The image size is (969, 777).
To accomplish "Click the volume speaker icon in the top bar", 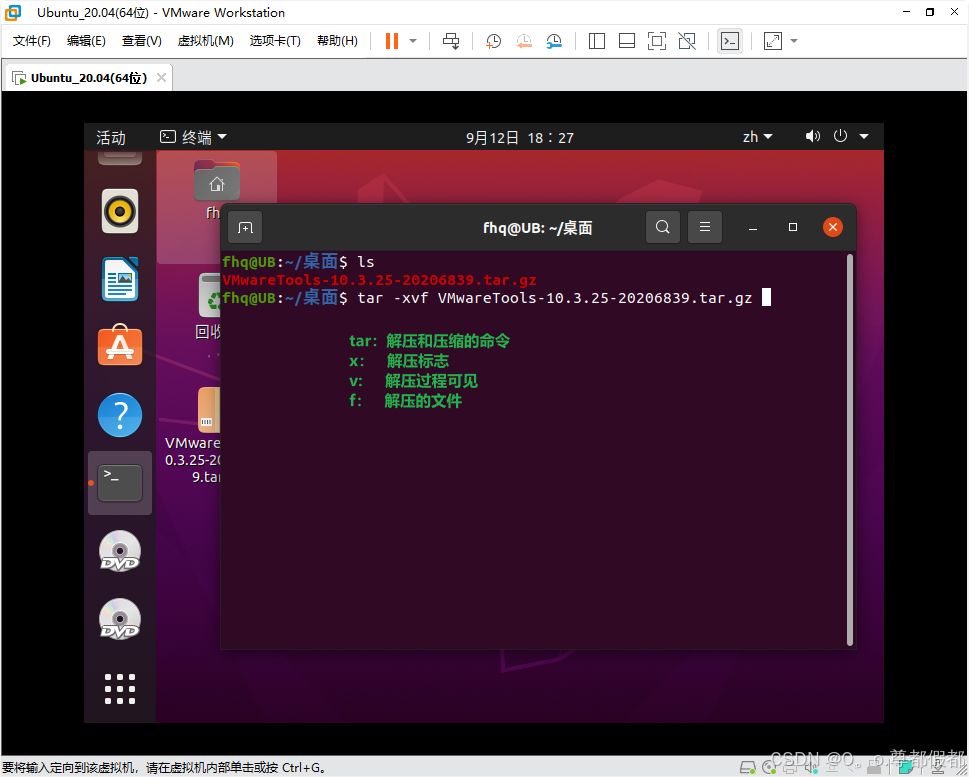I will [x=813, y=136].
